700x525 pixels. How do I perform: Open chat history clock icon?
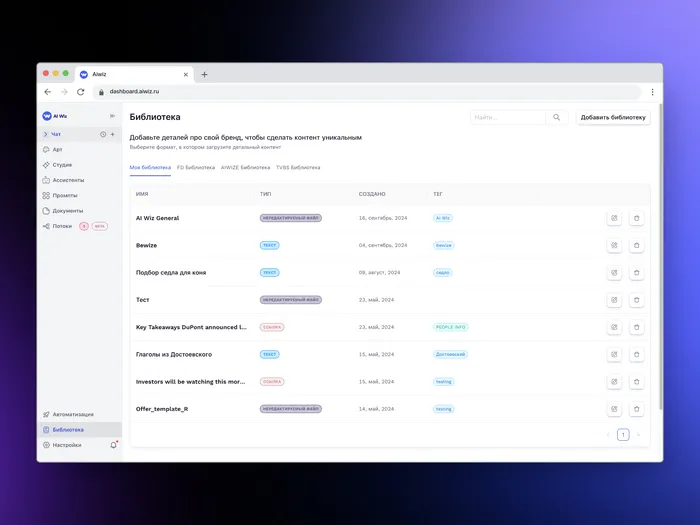pyautogui.click(x=103, y=134)
